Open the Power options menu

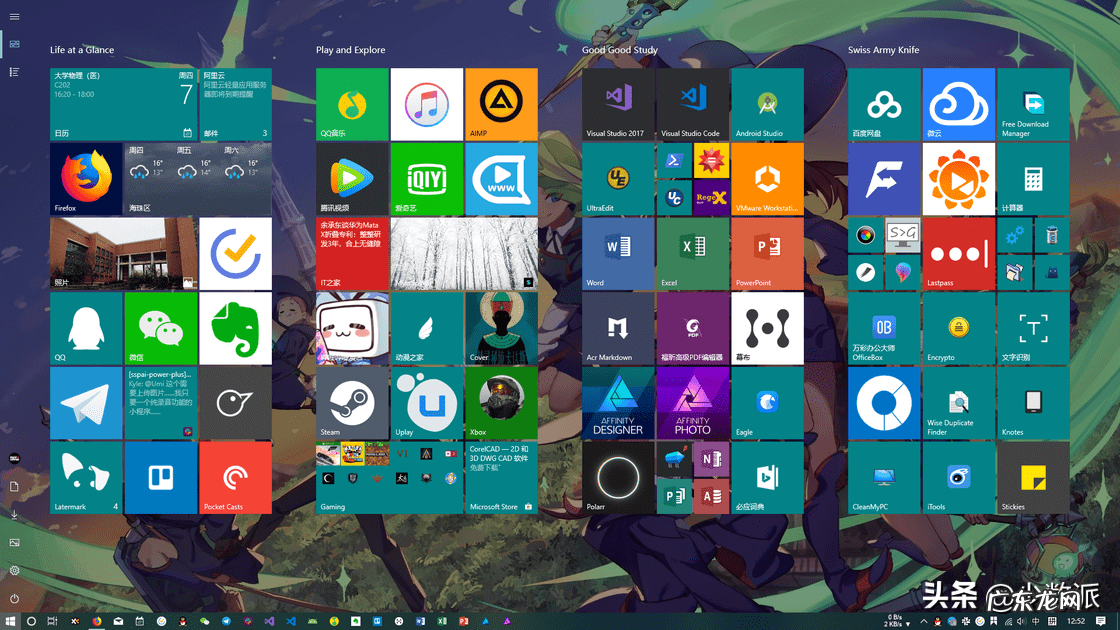click(x=14, y=598)
